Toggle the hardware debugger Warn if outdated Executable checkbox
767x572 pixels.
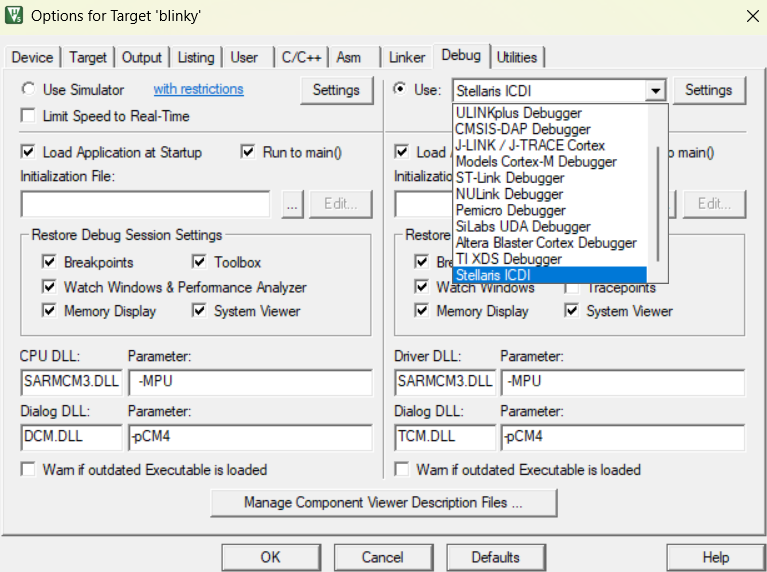(402, 470)
